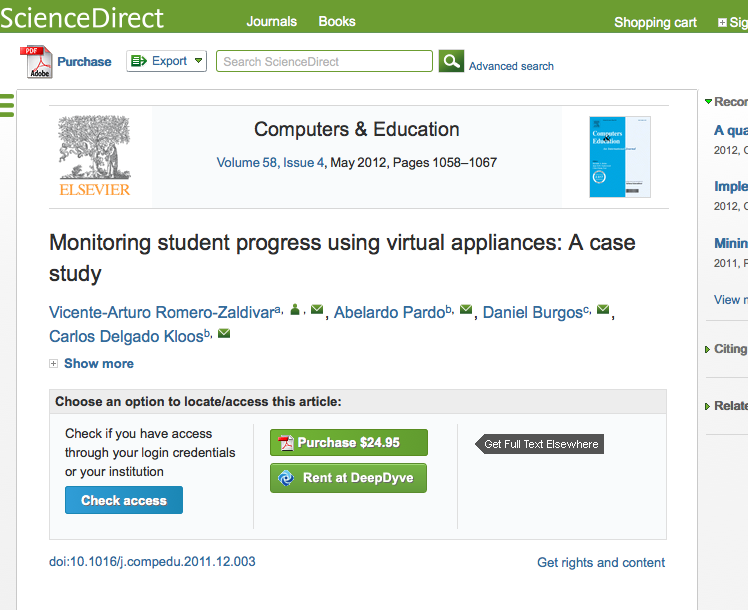Click the Elsevier tree logo

[95, 155]
